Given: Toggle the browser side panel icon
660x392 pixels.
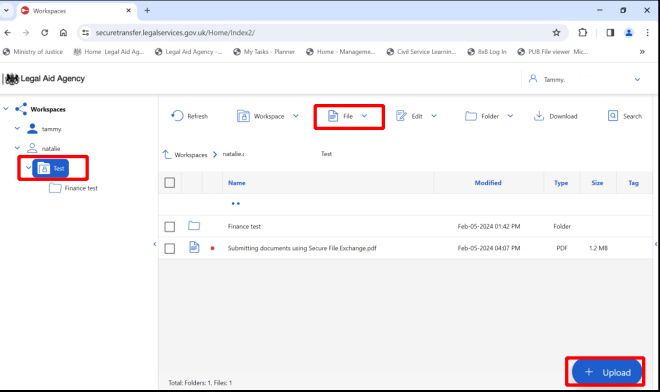Looking at the screenshot, I should click(x=610, y=32).
